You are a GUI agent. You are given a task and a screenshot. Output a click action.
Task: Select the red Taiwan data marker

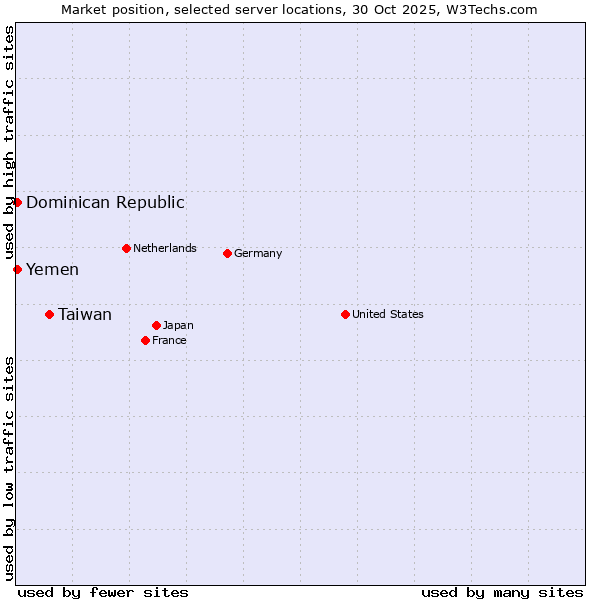[49, 314]
